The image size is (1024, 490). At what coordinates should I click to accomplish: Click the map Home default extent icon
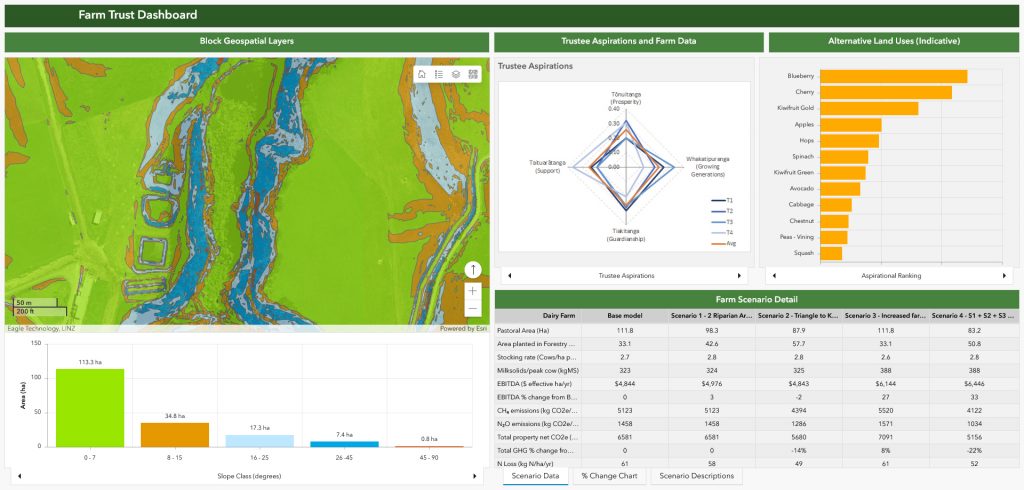[x=422, y=74]
